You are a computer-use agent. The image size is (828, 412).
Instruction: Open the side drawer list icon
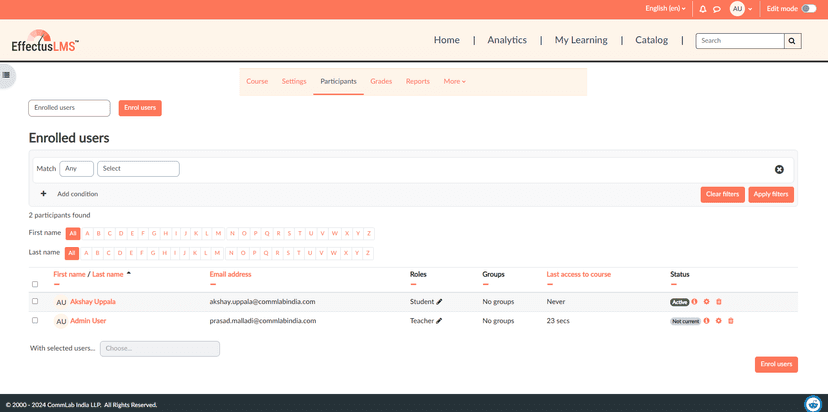(x=6, y=75)
